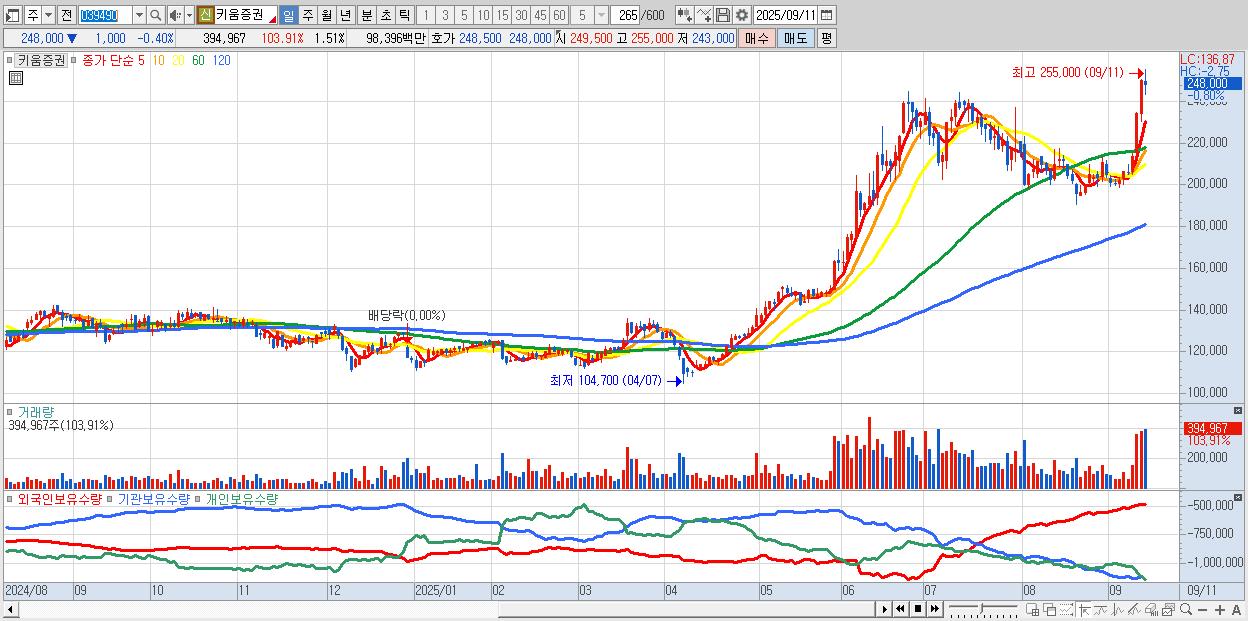This screenshot has height=621, width=1248.
Task: Stop chart playback with square button
Action: coord(918,609)
